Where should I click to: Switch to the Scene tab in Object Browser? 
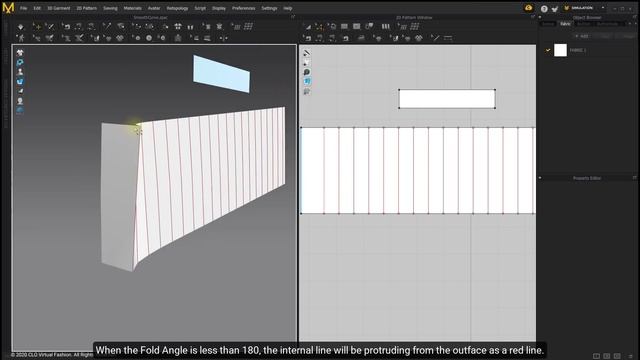tap(548, 24)
